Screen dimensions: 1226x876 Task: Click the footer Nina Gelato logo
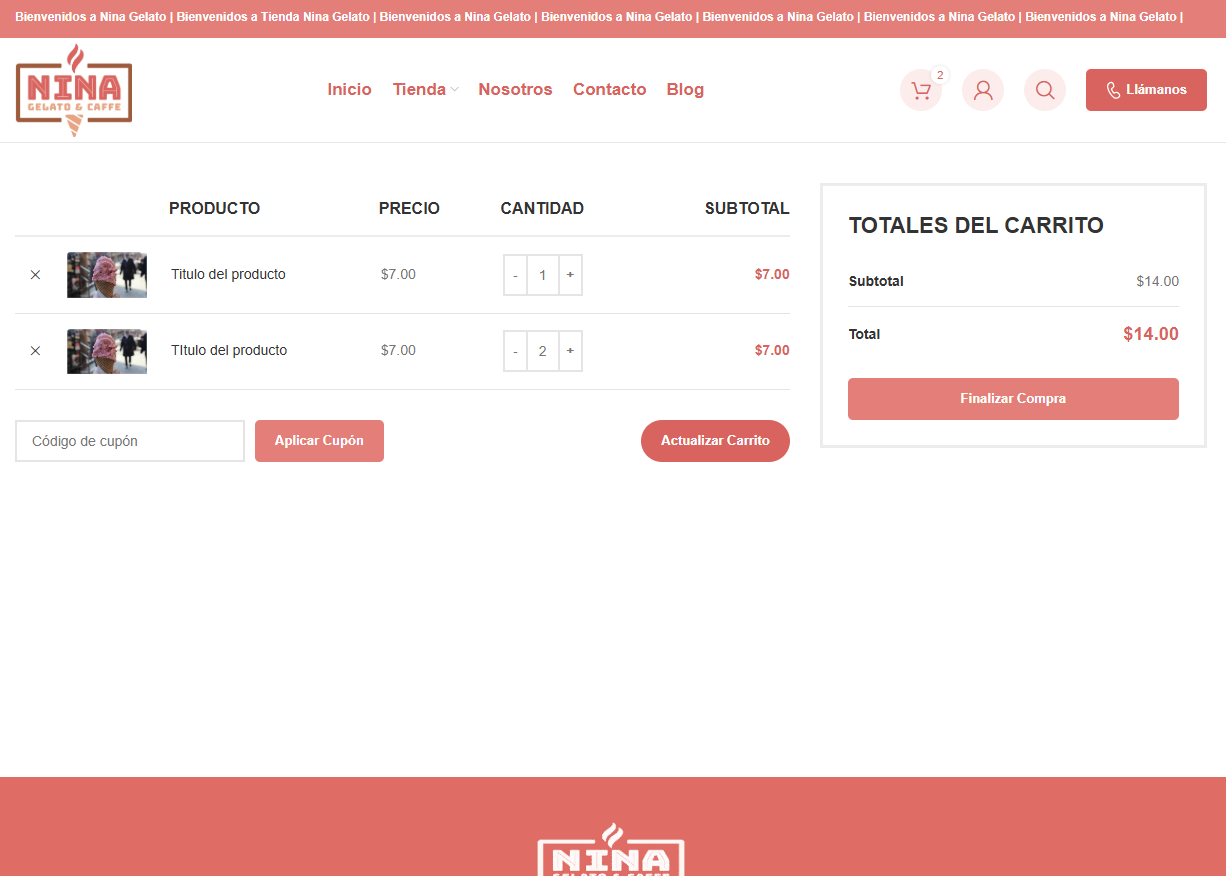(x=611, y=852)
